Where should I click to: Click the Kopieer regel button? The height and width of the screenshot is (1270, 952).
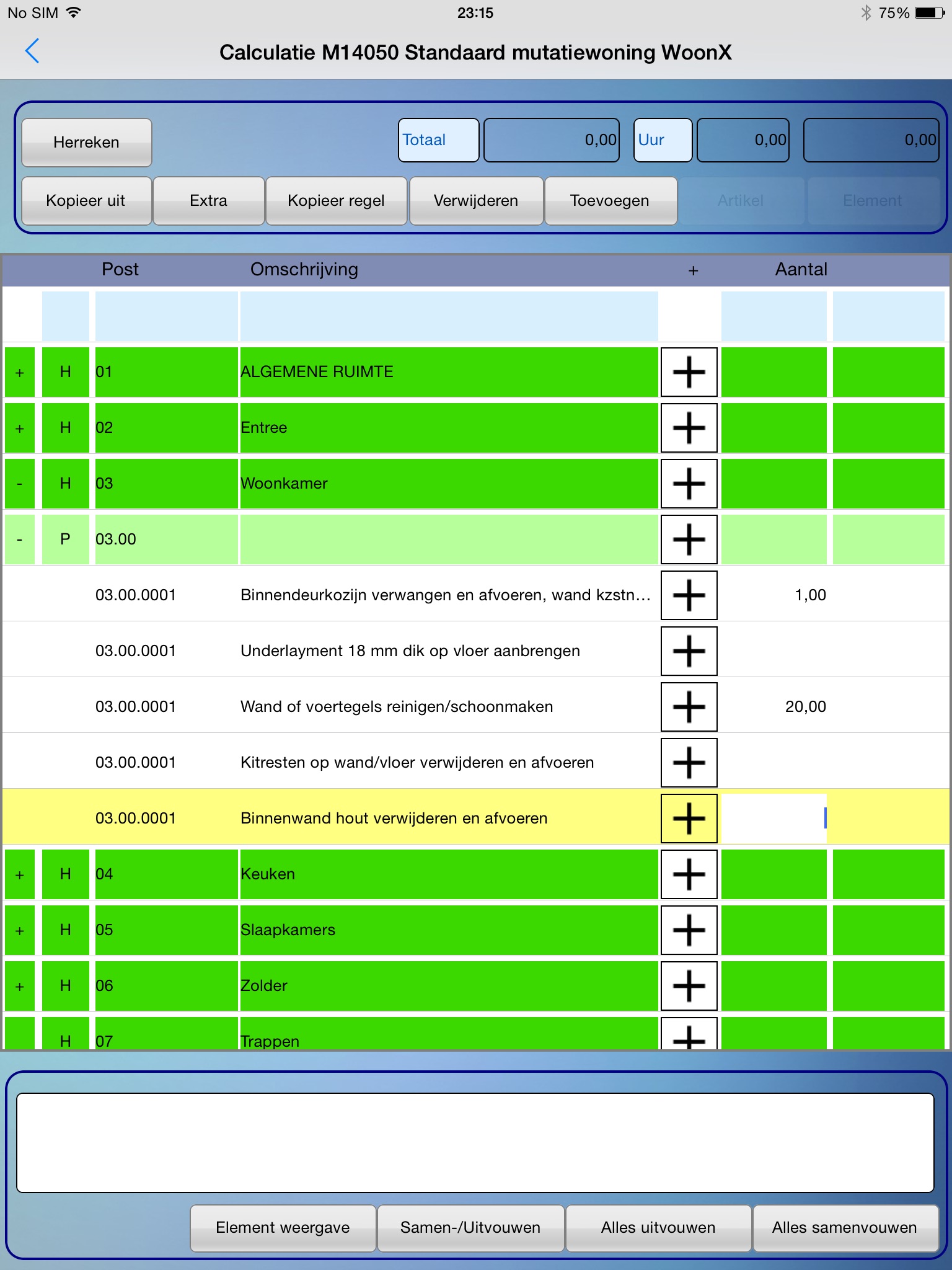(x=337, y=200)
